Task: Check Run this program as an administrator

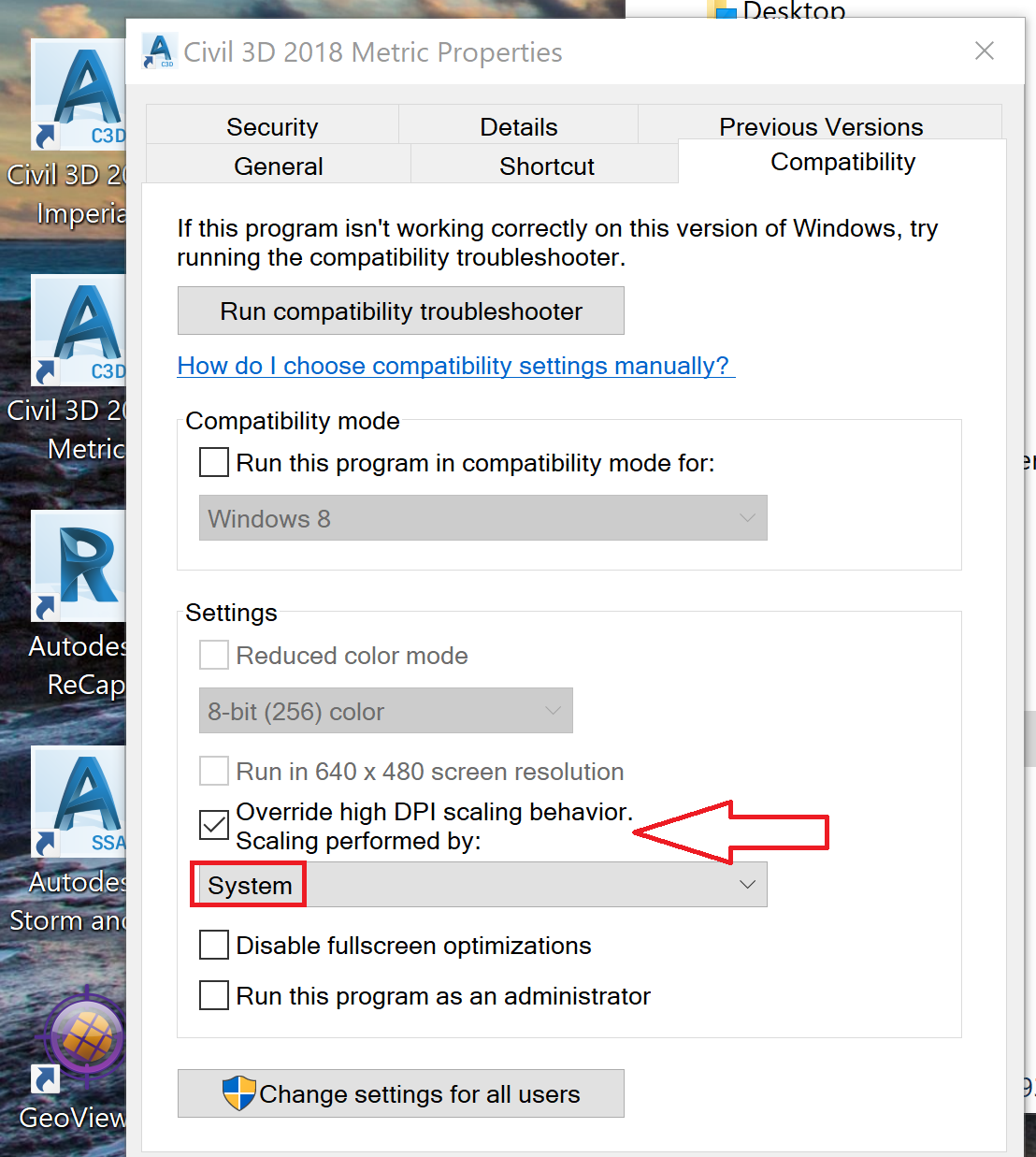Action: coord(214,995)
